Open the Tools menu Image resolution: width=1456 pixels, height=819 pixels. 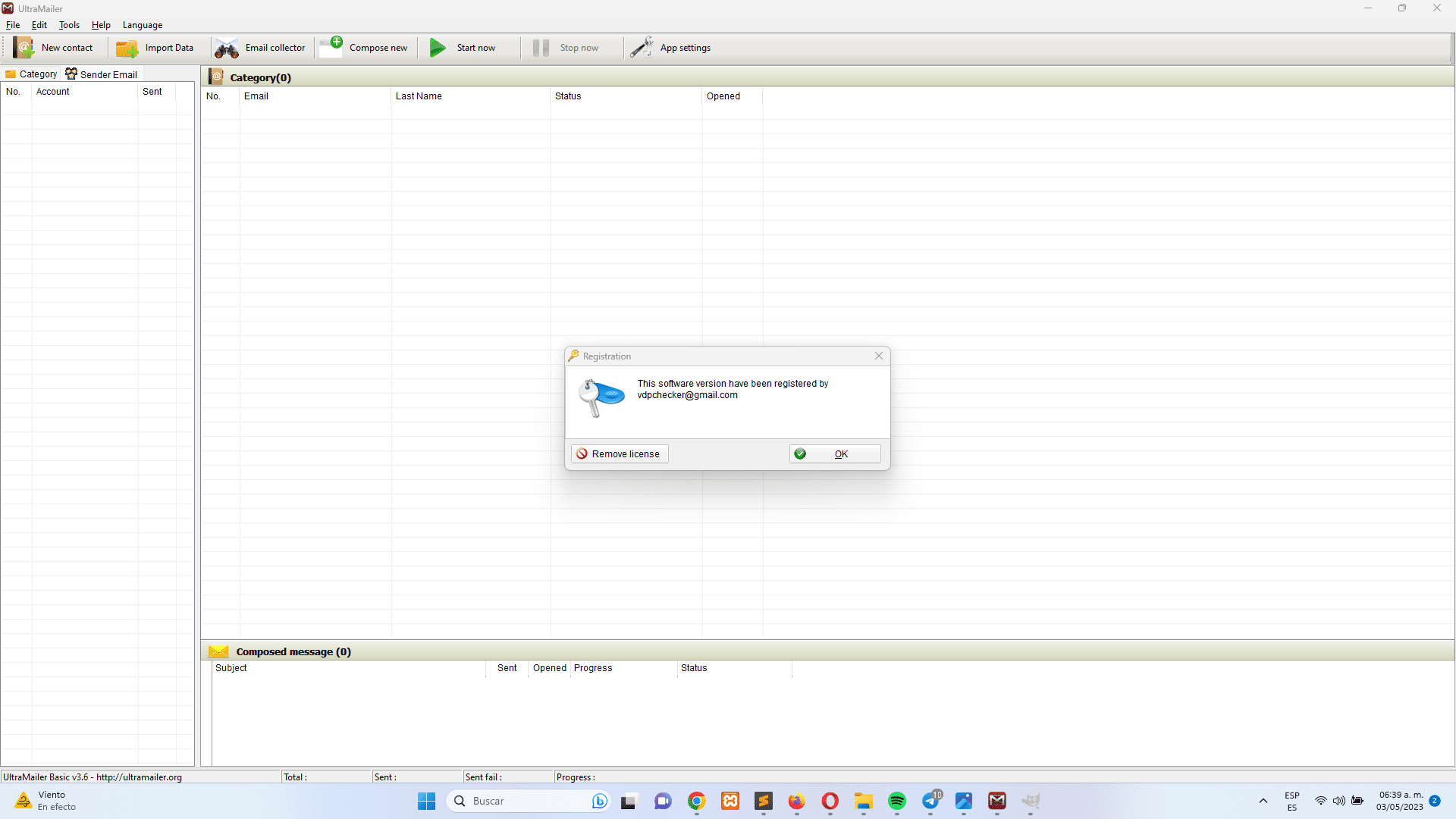tap(69, 25)
